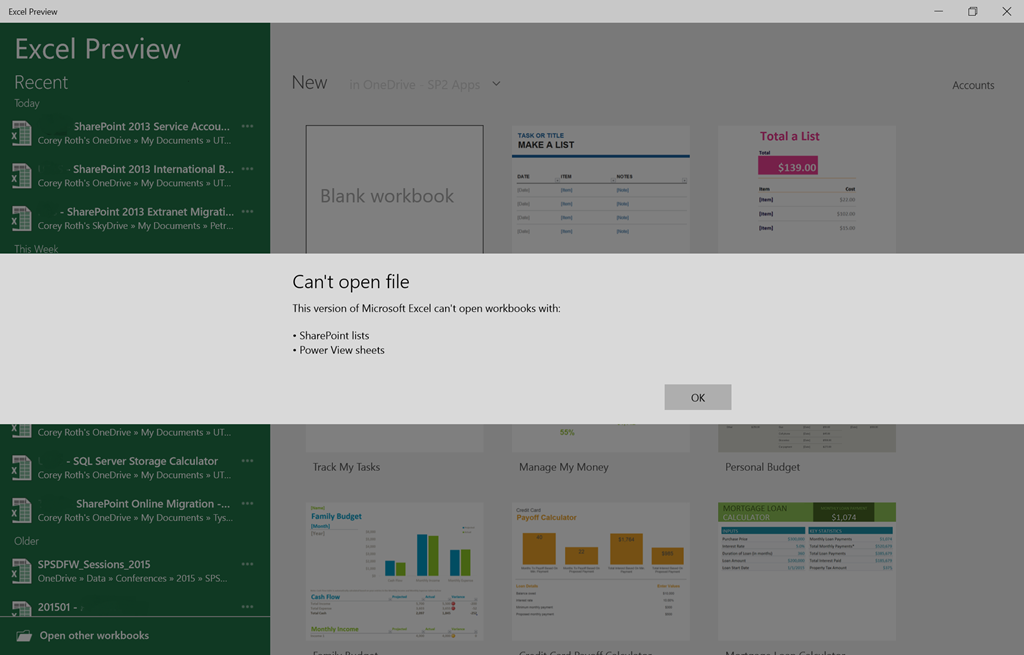This screenshot has height=655, width=1024.
Task: Click the Manage My Money template caption
Action: click(x=564, y=467)
